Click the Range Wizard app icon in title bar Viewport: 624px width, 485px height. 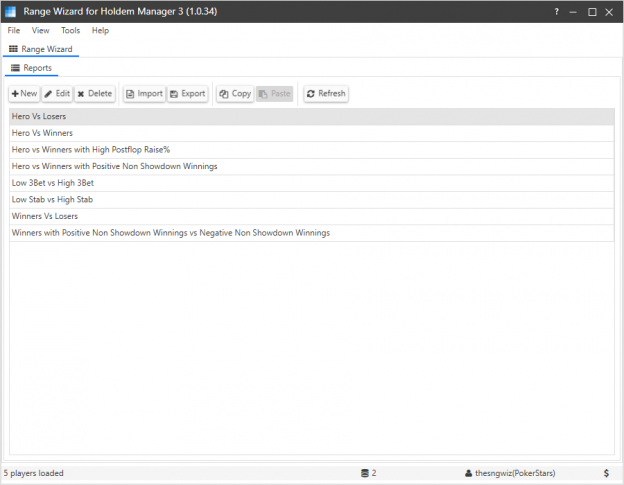pyautogui.click(x=10, y=12)
